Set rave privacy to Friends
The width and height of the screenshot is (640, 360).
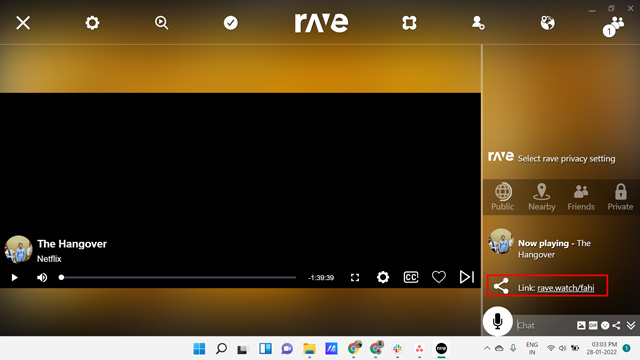click(581, 197)
